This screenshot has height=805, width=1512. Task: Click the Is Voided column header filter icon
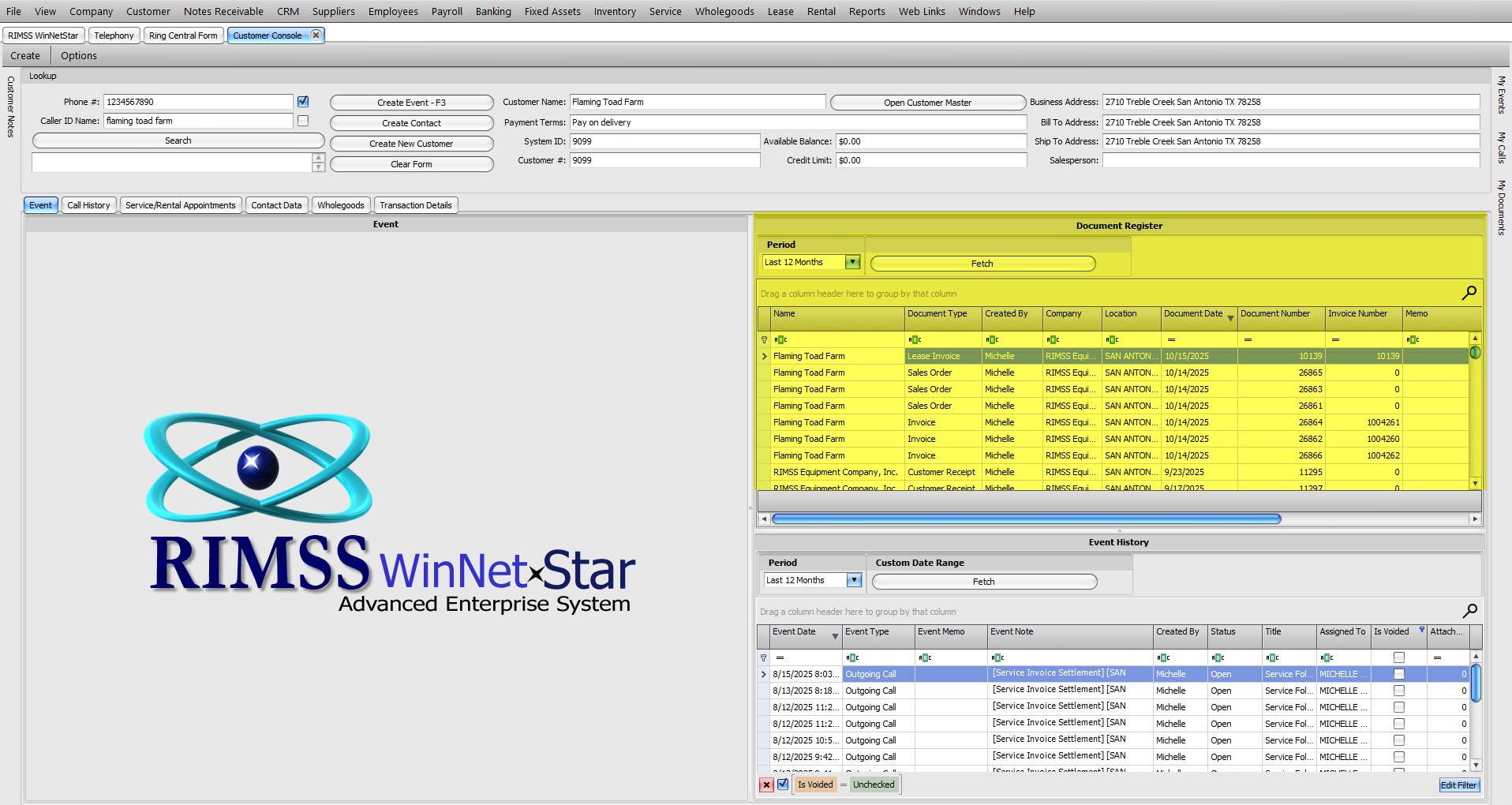click(1422, 630)
